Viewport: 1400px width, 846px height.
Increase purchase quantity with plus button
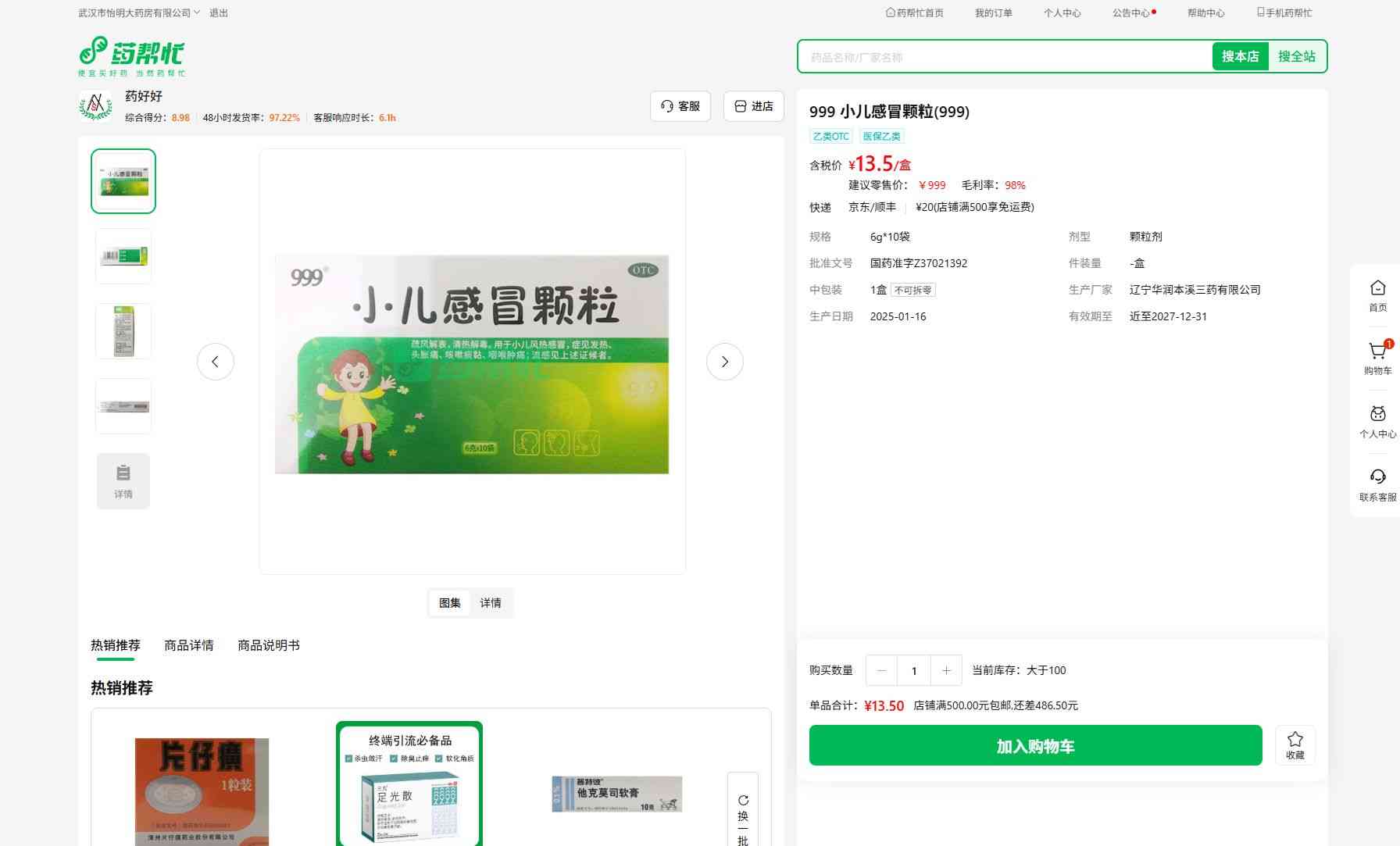tap(946, 670)
